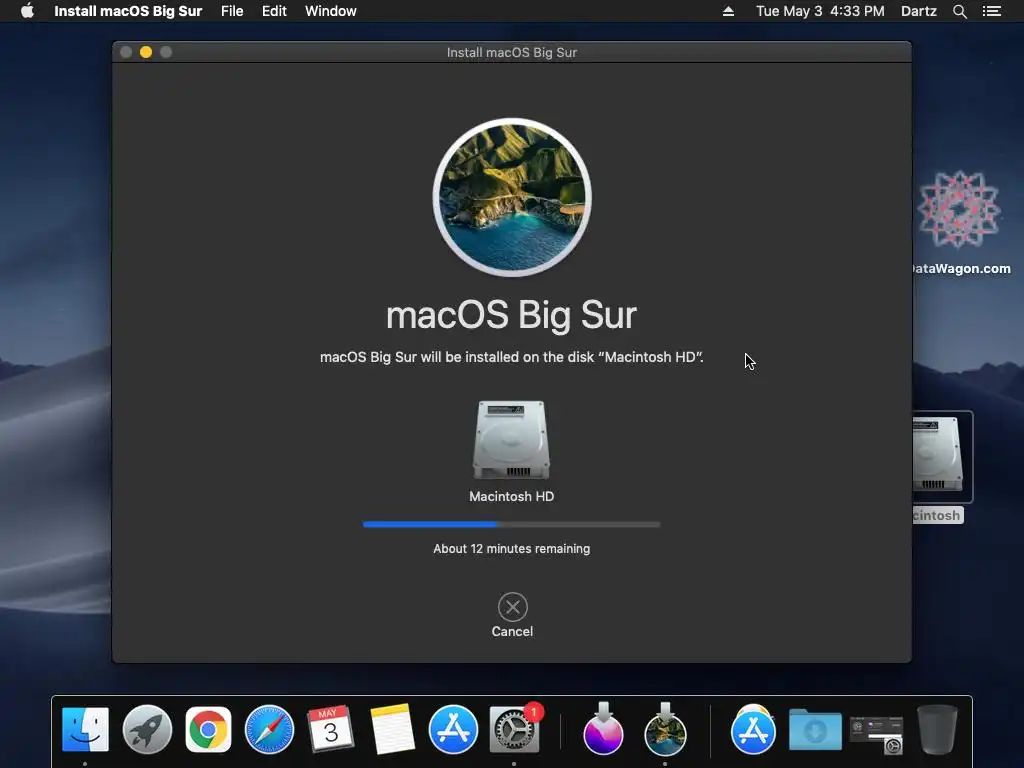
Task: Open Calendar showing May 3 in Dock
Action: point(330,729)
